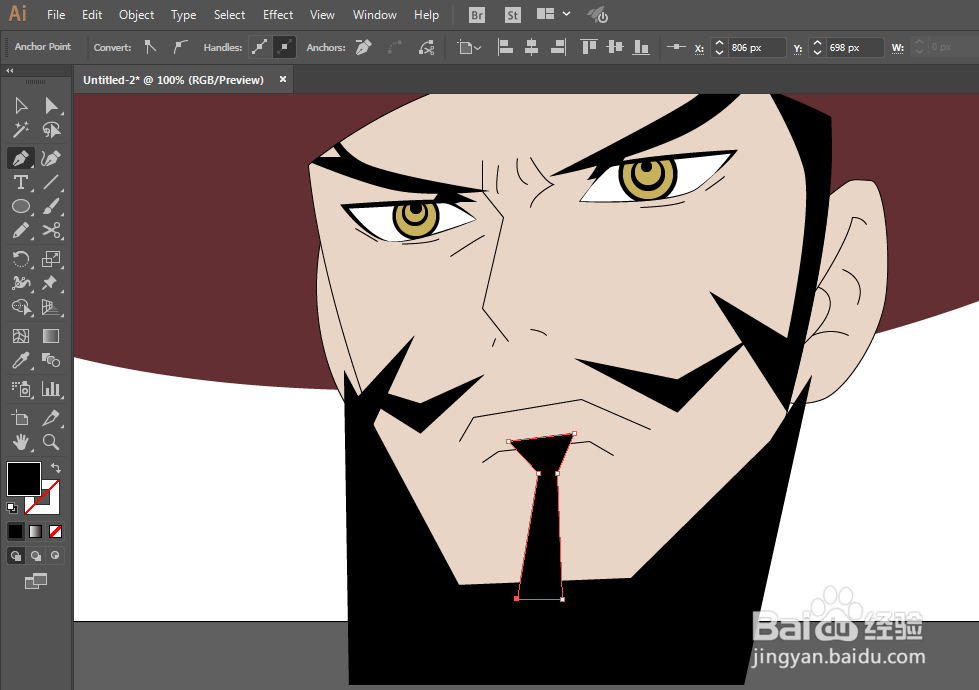The image size is (979, 690).
Task: Activate the Slice tool
Action: click(x=51, y=418)
